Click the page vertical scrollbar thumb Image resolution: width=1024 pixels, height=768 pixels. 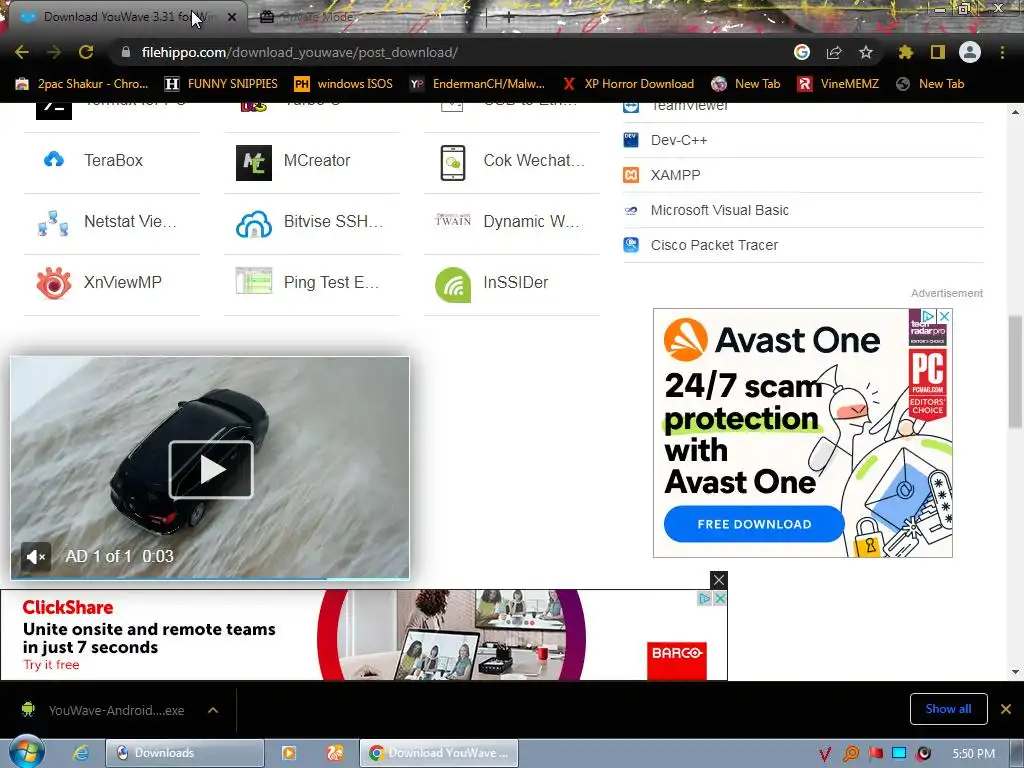click(1015, 371)
